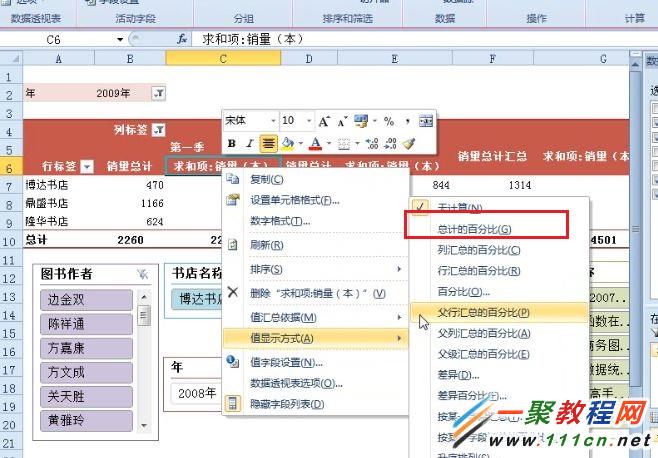Toggle 陈祥通 in the author slicer
The image size is (658, 458).
[86, 324]
